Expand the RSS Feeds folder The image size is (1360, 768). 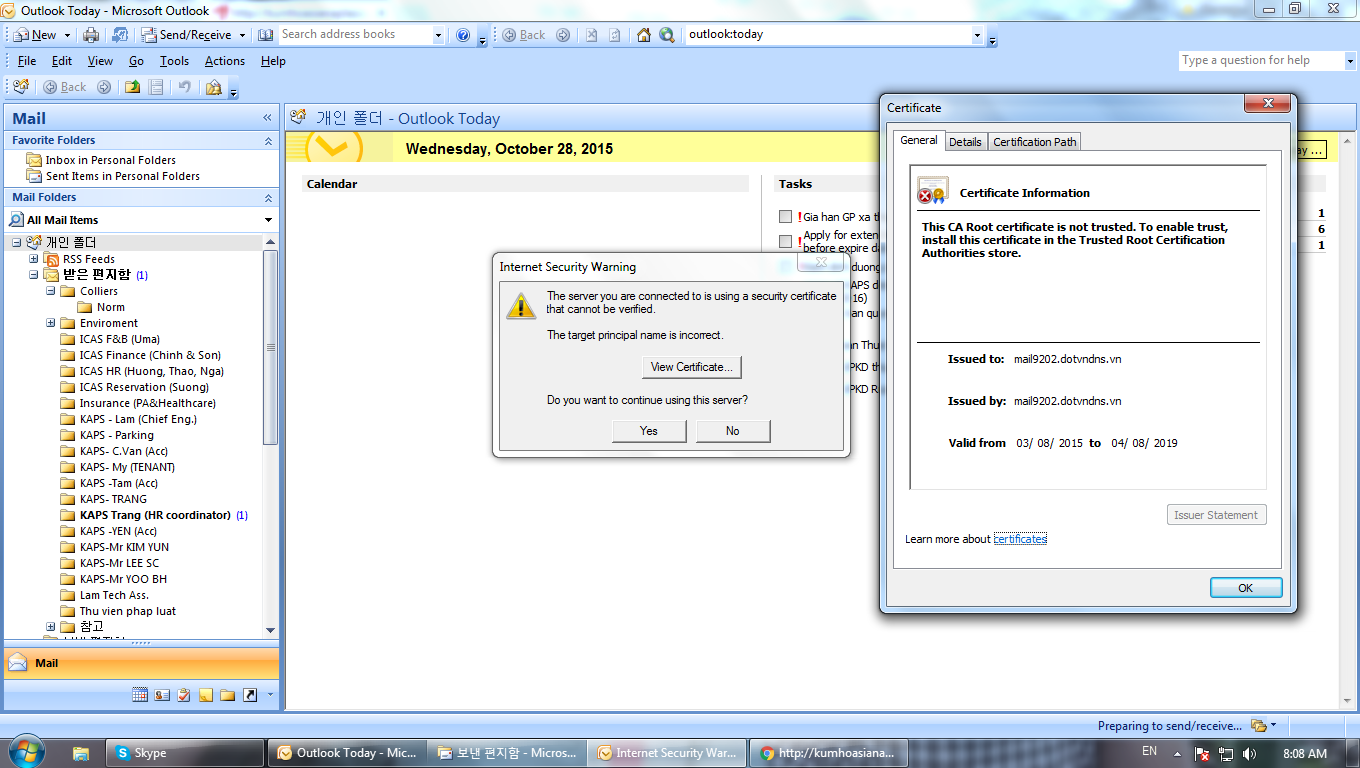pos(34,259)
